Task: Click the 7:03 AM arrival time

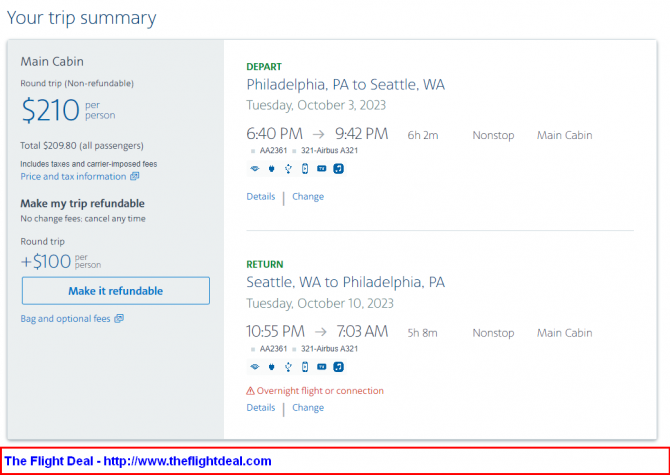Action: coord(362,331)
